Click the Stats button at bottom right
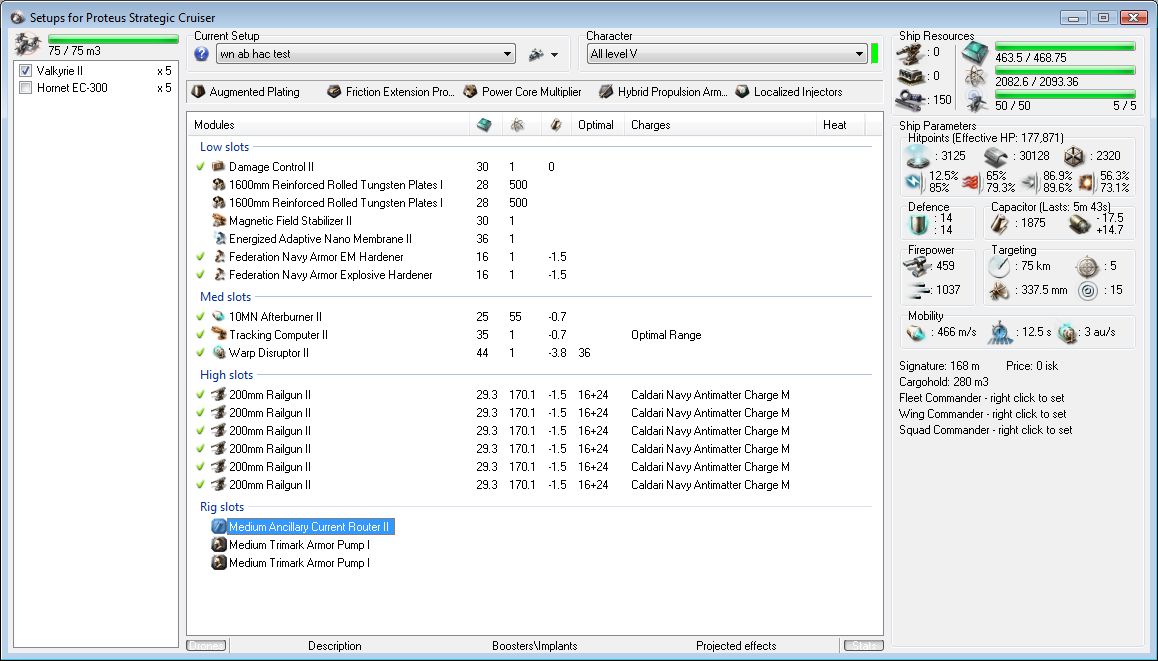Screen dimensions: 1158x661 point(863,645)
